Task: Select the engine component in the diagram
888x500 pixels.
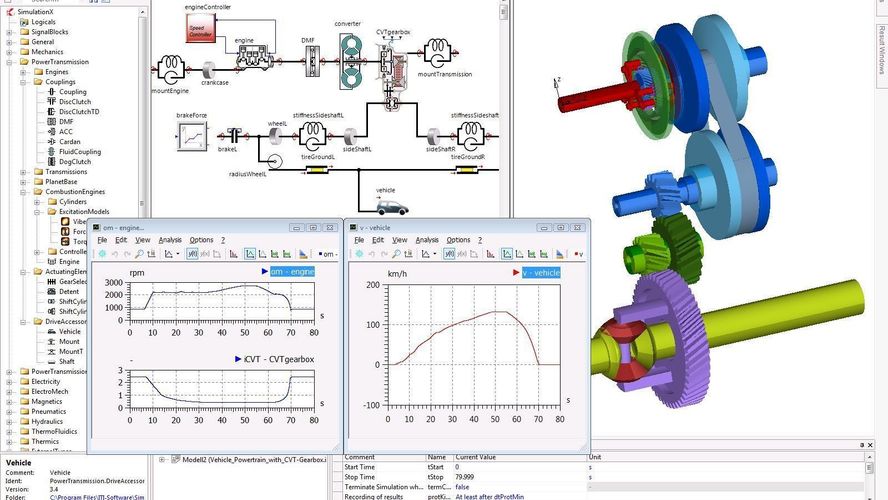Action: (254, 57)
